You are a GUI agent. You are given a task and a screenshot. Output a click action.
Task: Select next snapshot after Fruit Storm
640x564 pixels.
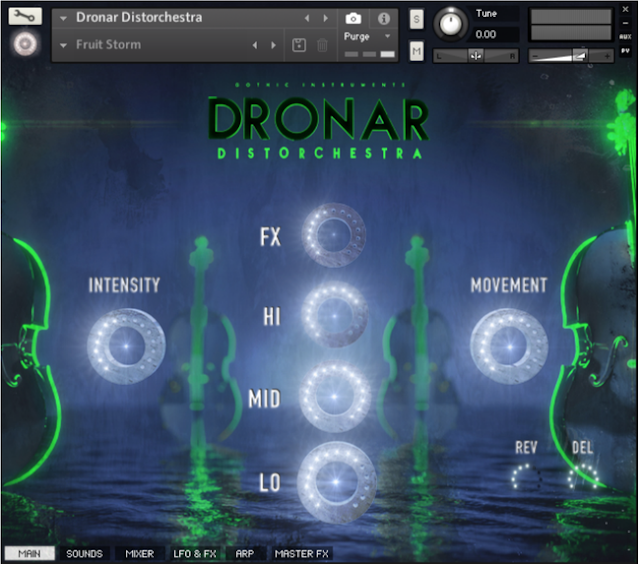tap(273, 45)
